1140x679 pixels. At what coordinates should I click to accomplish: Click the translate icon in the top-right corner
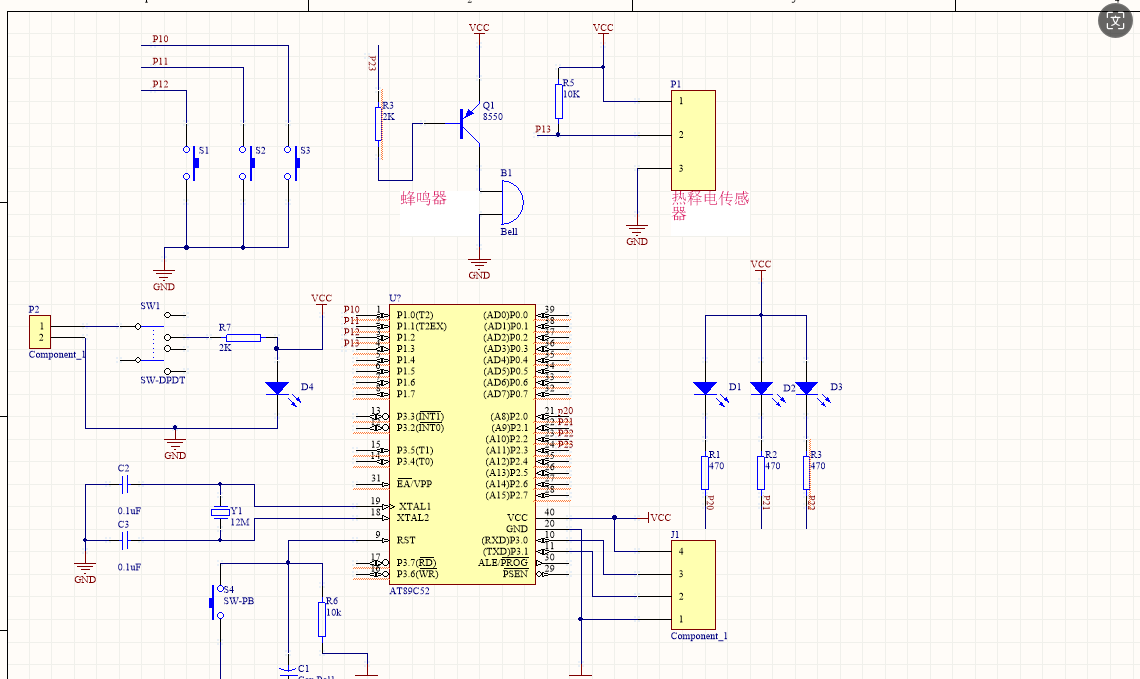[1115, 20]
